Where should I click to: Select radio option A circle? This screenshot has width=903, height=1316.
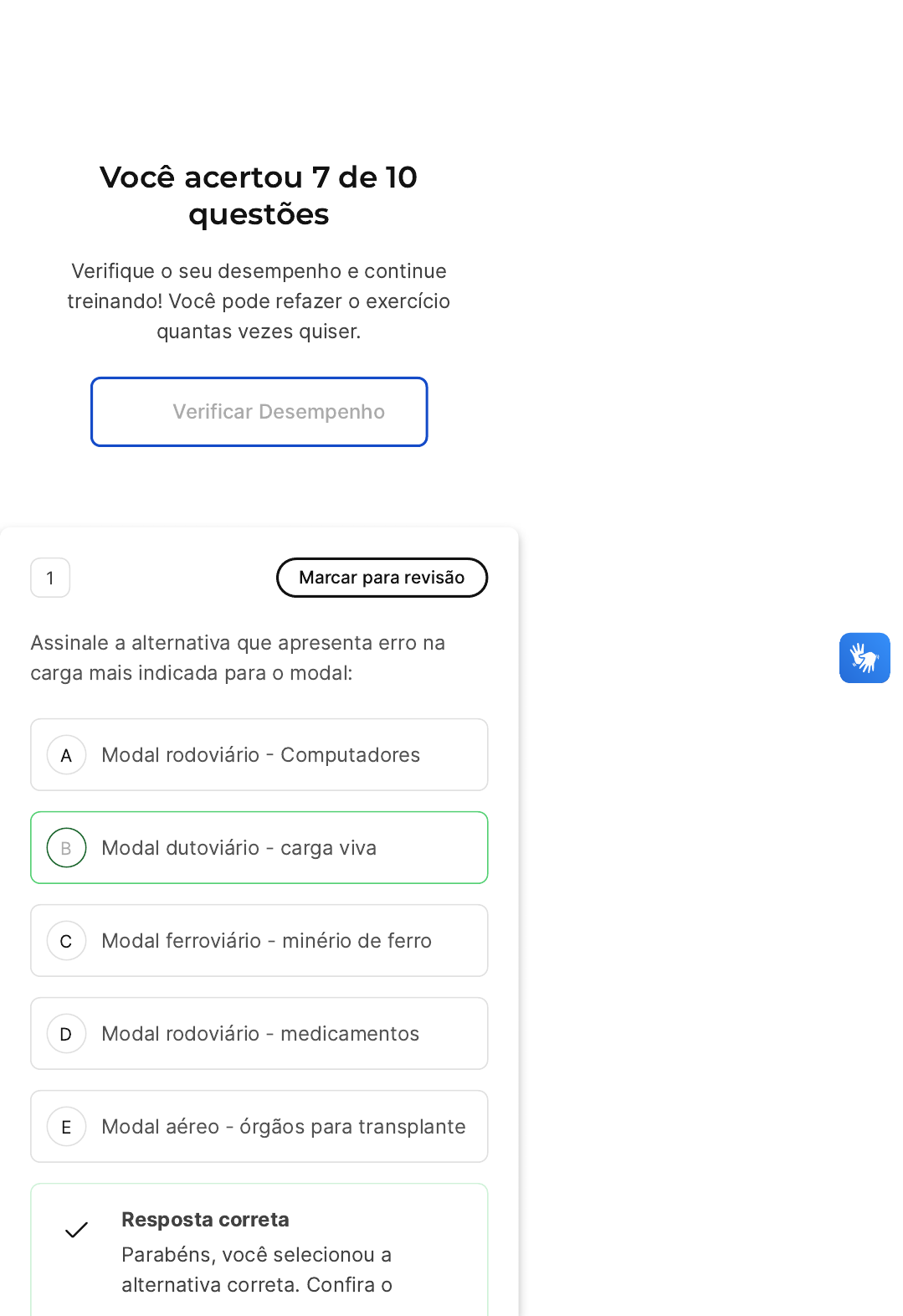[66, 755]
